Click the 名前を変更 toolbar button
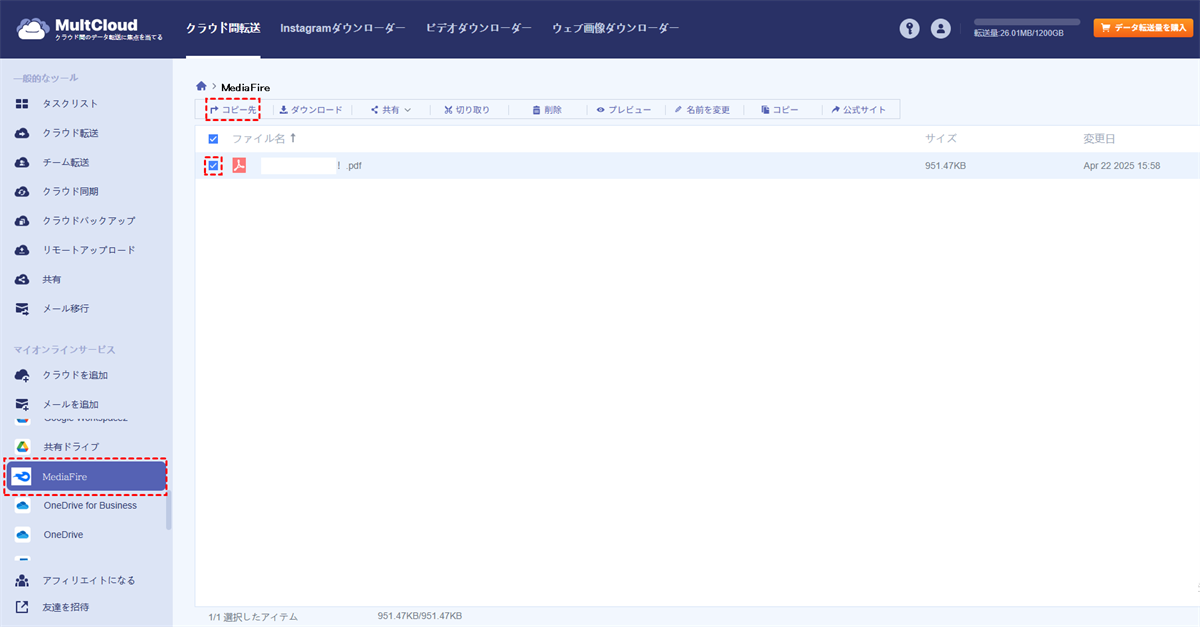 pyautogui.click(x=702, y=110)
